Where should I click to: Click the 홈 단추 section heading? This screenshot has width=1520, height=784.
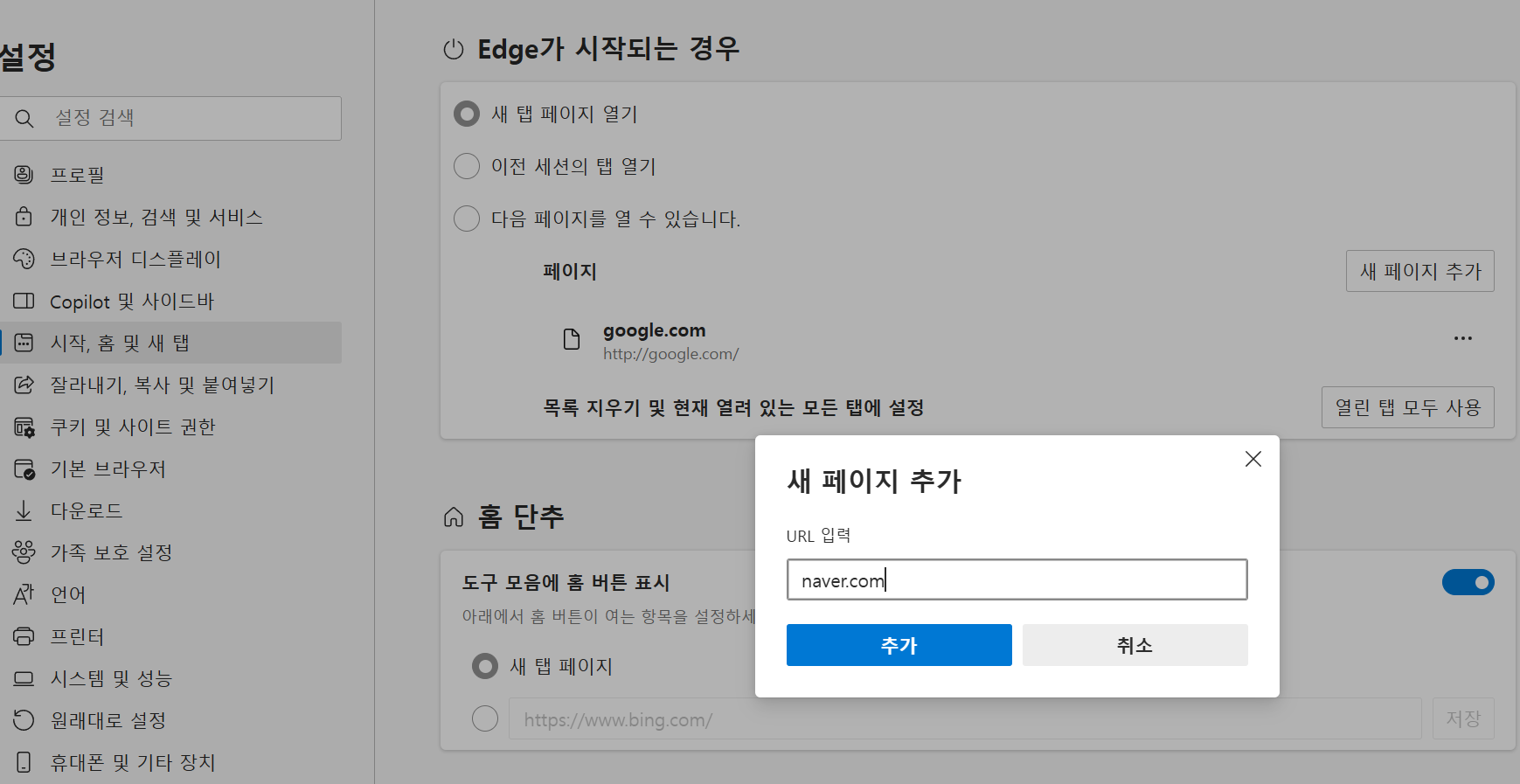[521, 517]
